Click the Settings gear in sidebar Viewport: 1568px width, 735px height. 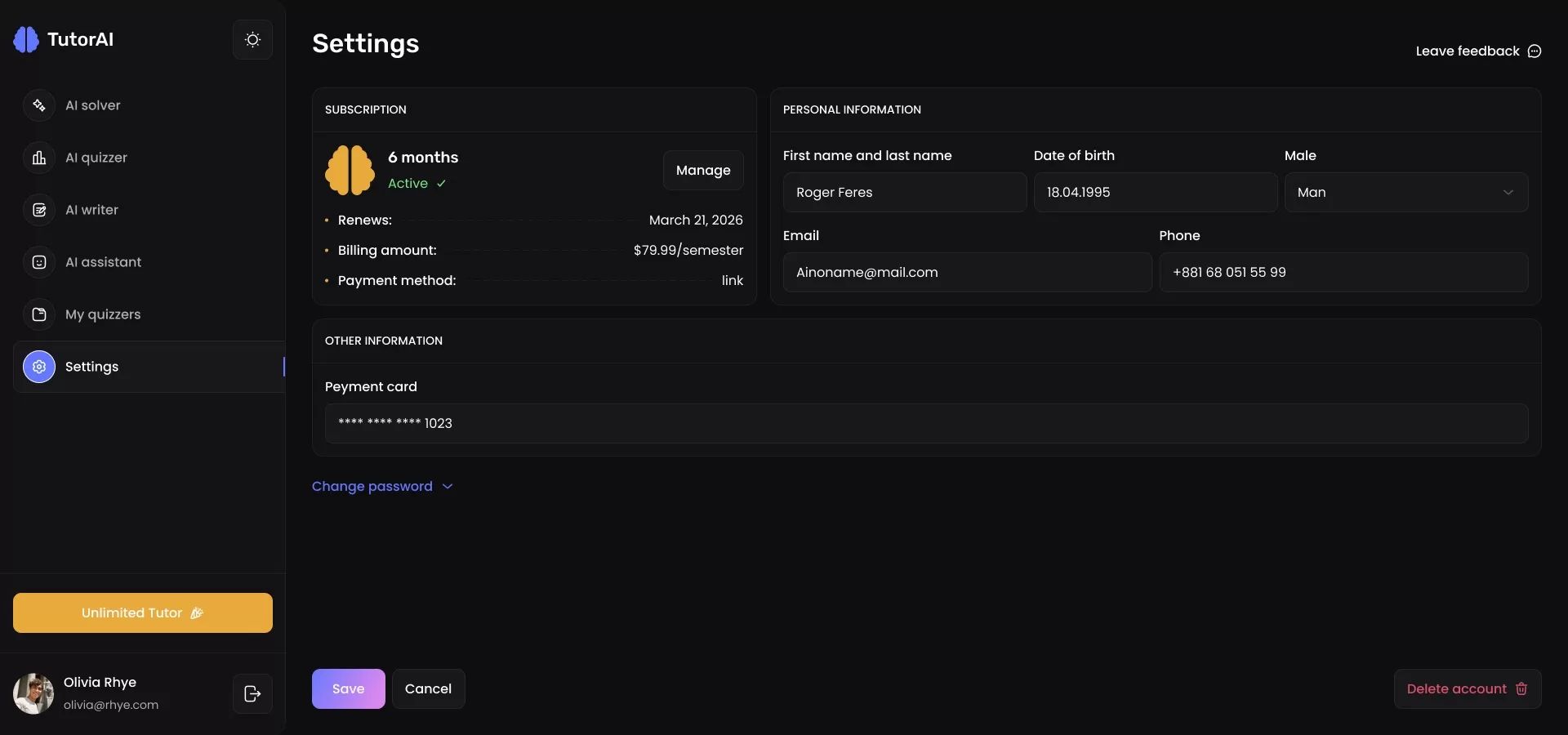pos(38,367)
